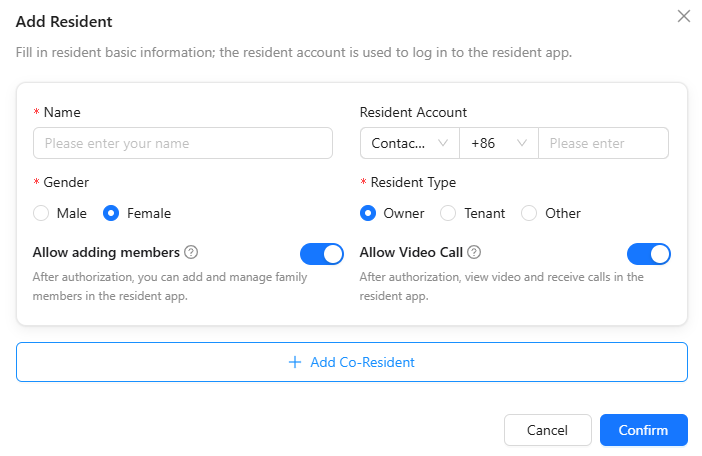The height and width of the screenshot is (456, 702).
Task: Click the Resident Type label
Action: tap(413, 183)
